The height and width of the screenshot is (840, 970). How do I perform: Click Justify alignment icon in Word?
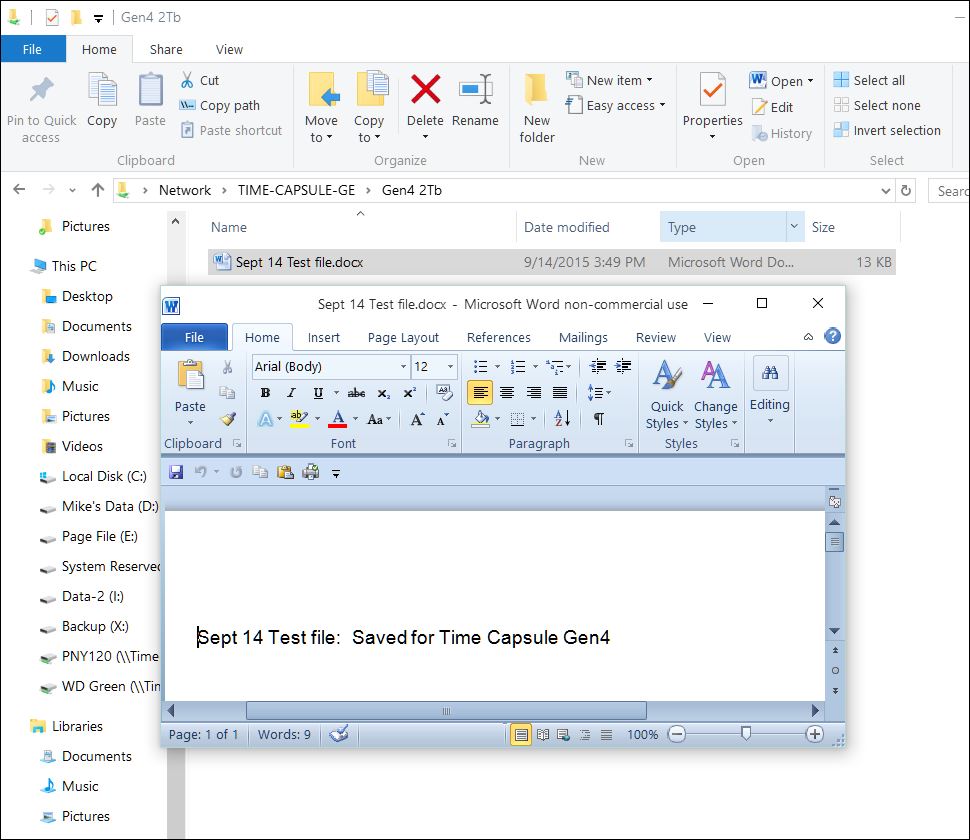coord(559,393)
